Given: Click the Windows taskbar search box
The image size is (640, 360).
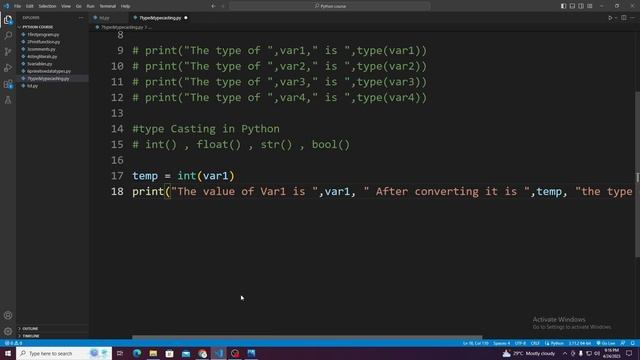Looking at the screenshot, I should pyautogui.click(x=64, y=353).
